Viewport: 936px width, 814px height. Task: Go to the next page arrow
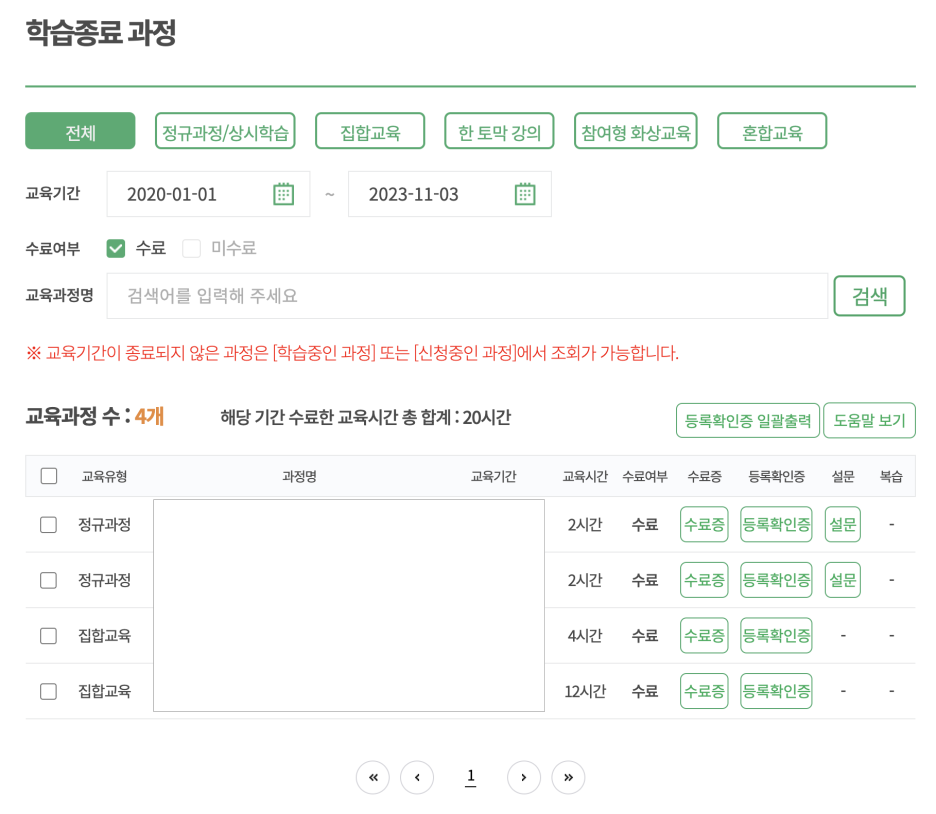pos(524,777)
